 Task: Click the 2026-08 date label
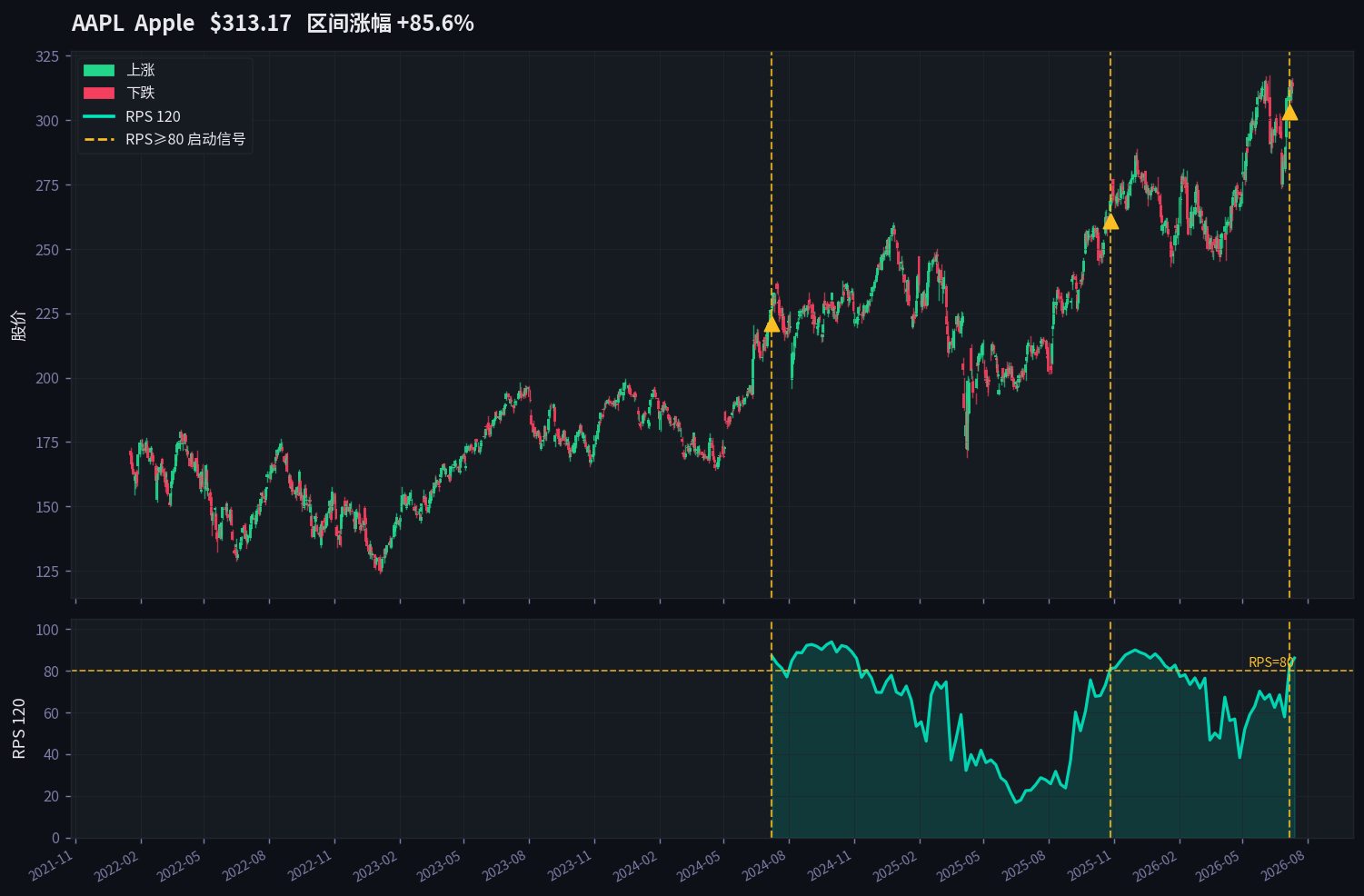tap(1285, 866)
